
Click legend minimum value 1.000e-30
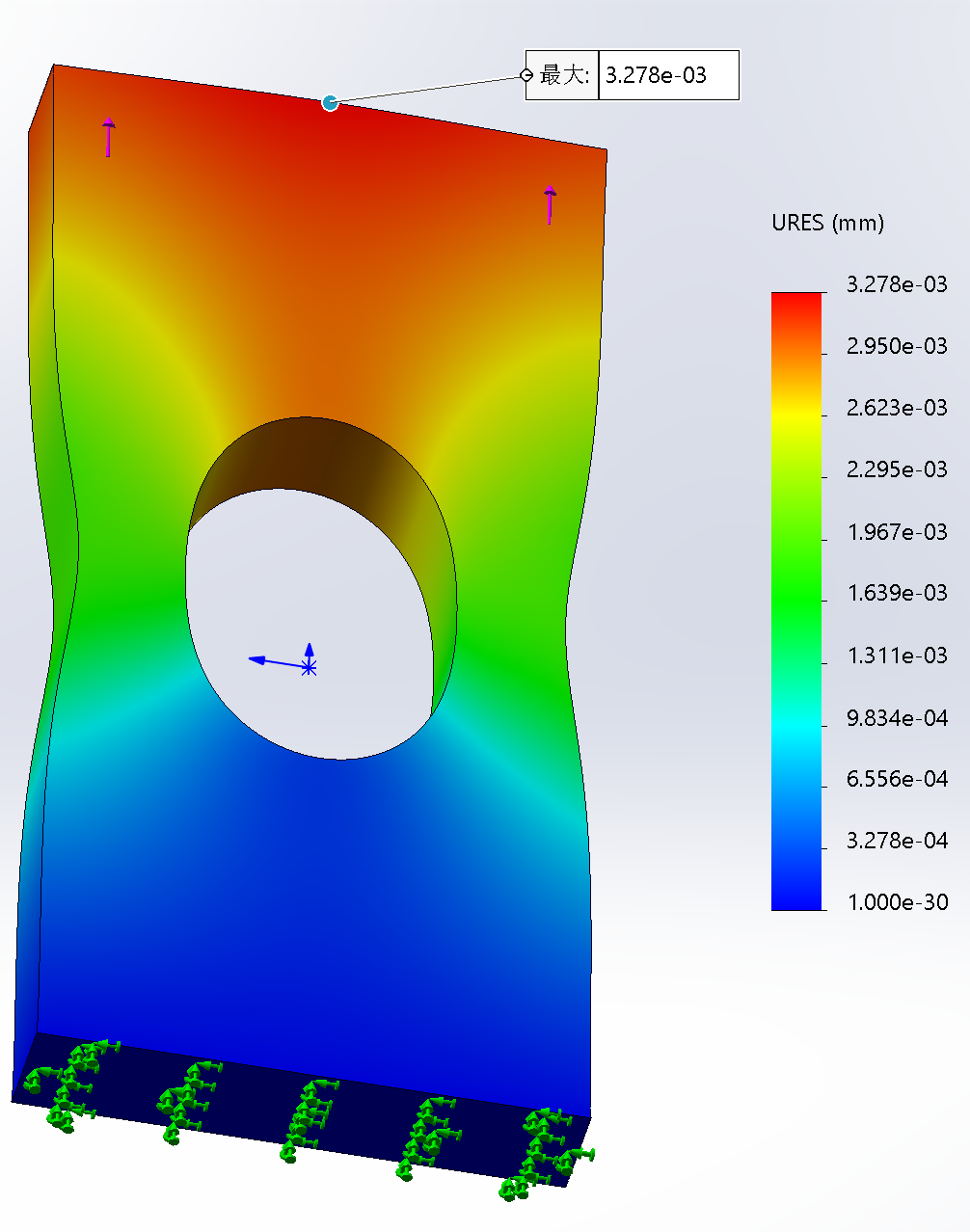pos(897,902)
